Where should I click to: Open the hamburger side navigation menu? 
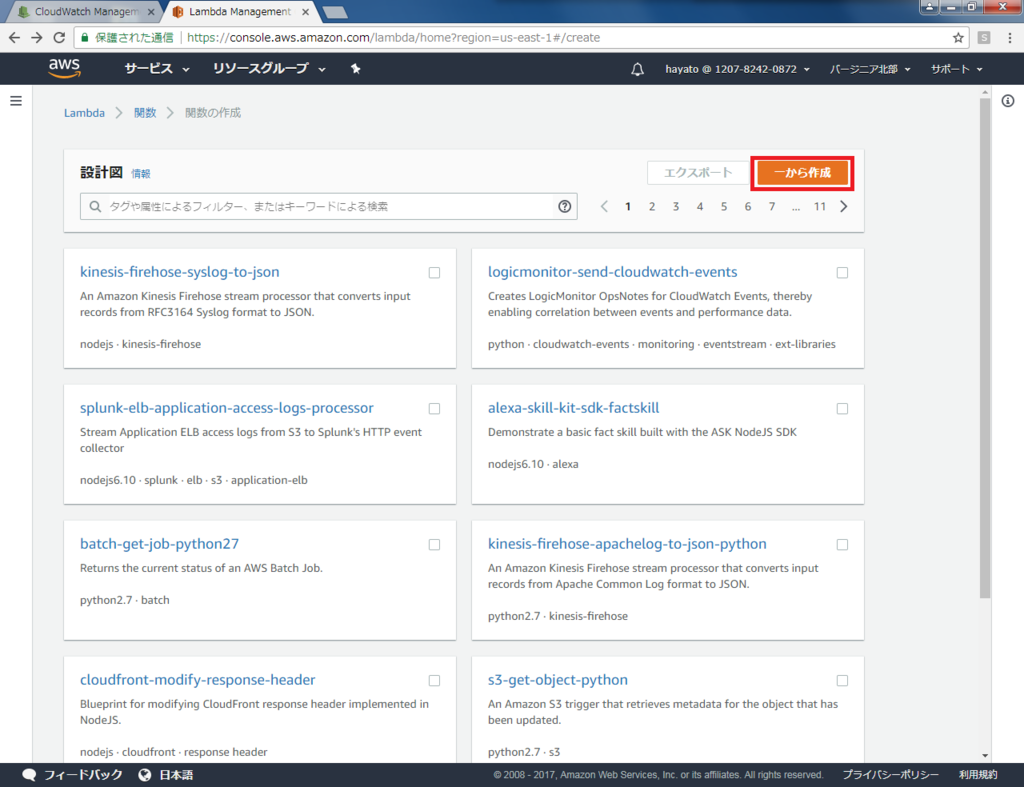point(16,101)
